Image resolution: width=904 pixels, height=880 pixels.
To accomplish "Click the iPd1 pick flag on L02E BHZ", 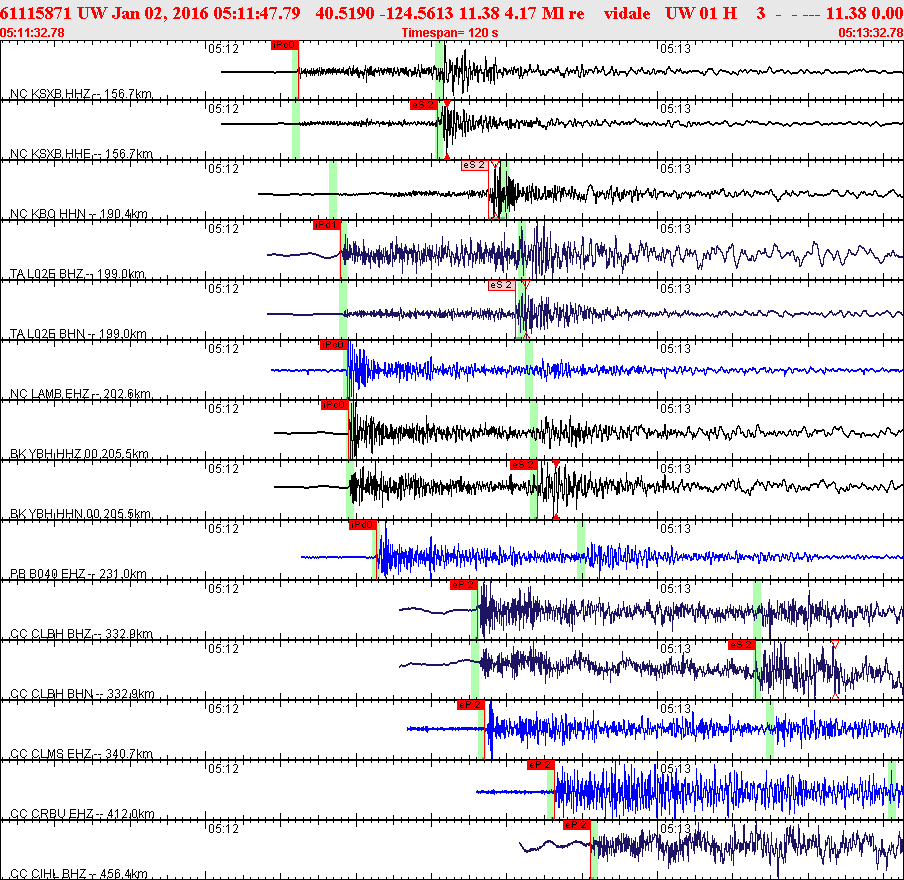I will (x=326, y=225).
